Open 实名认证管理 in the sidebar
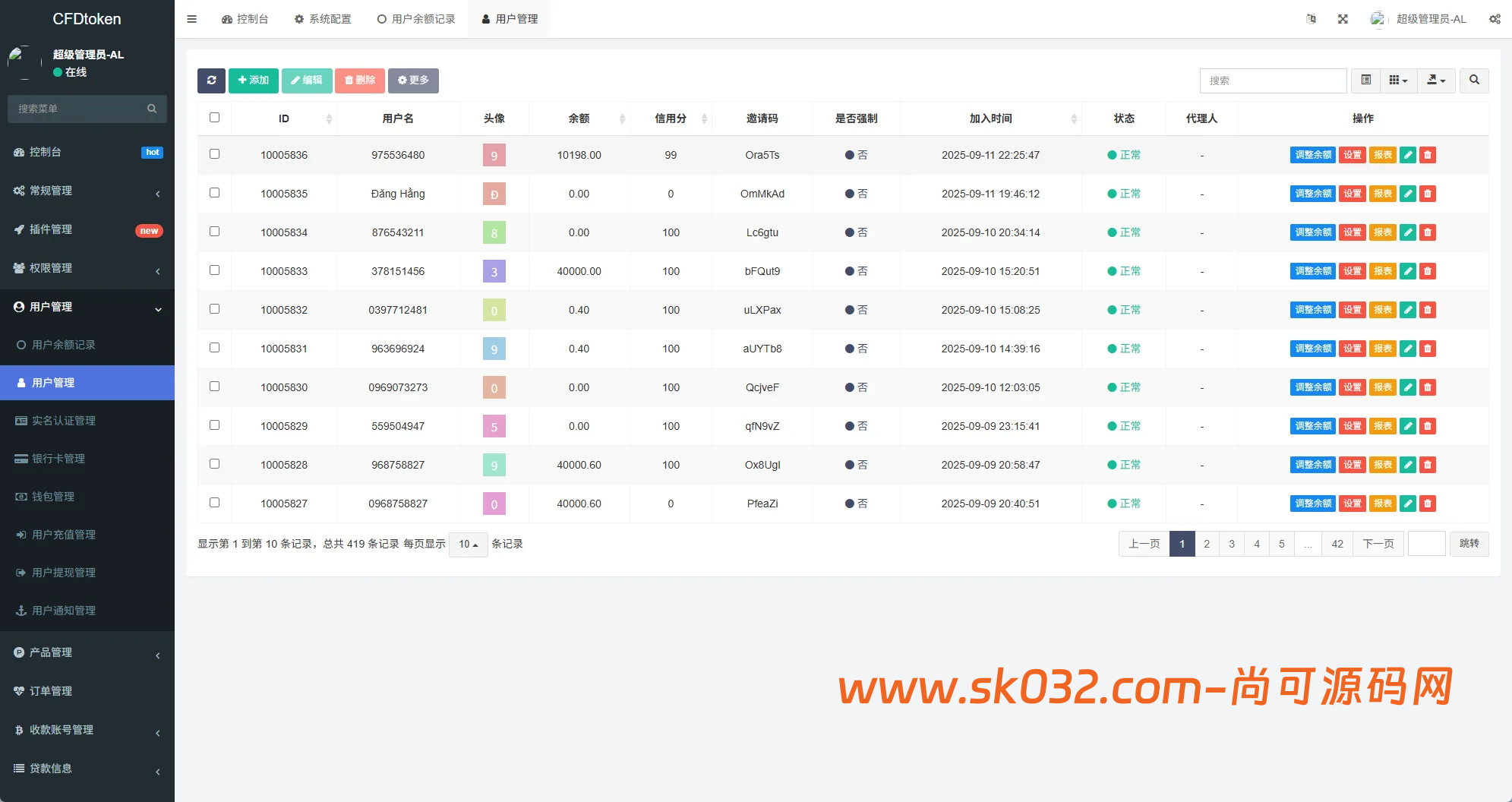This screenshot has width=1512, height=802. pos(87,421)
